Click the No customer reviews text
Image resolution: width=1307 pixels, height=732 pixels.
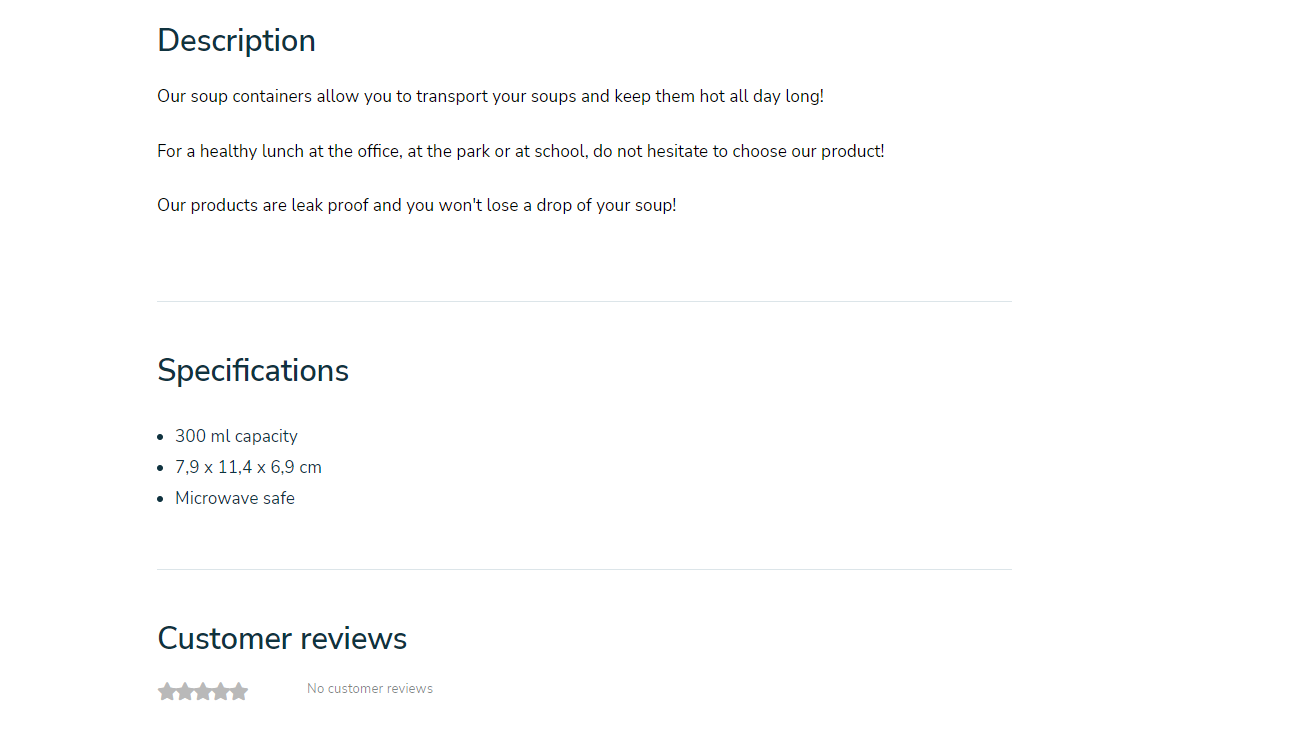(x=370, y=688)
